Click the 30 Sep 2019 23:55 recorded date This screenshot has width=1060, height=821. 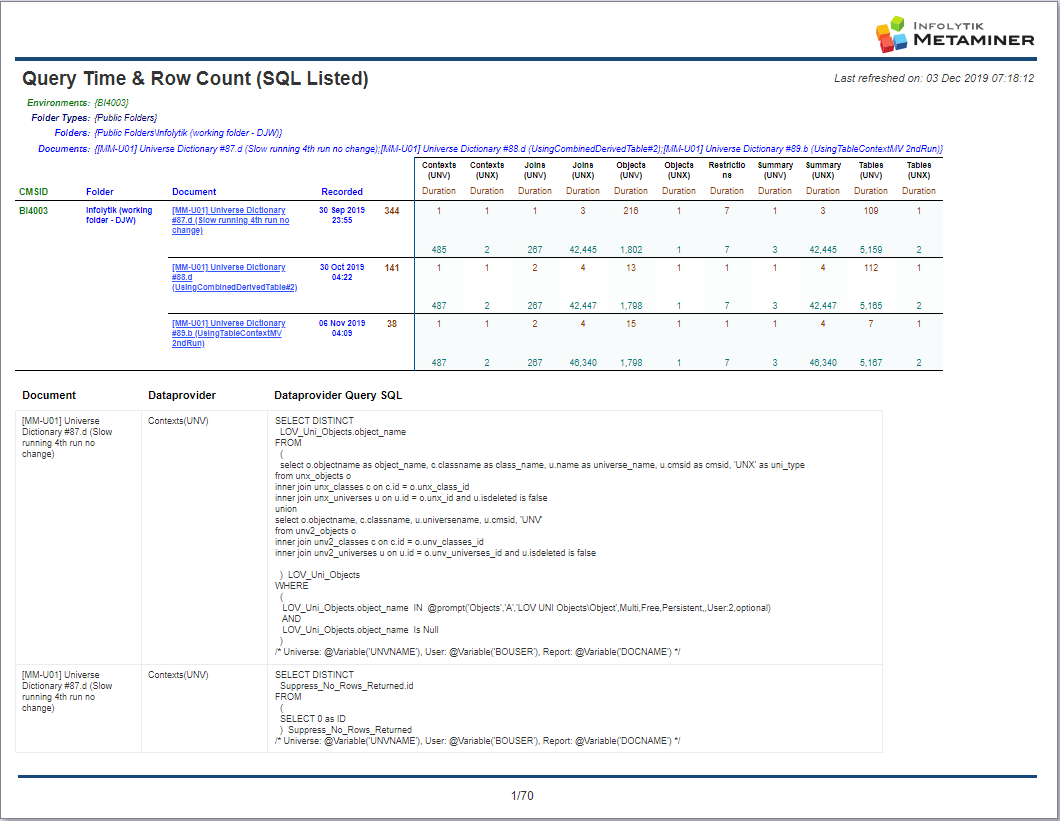[x=342, y=216]
